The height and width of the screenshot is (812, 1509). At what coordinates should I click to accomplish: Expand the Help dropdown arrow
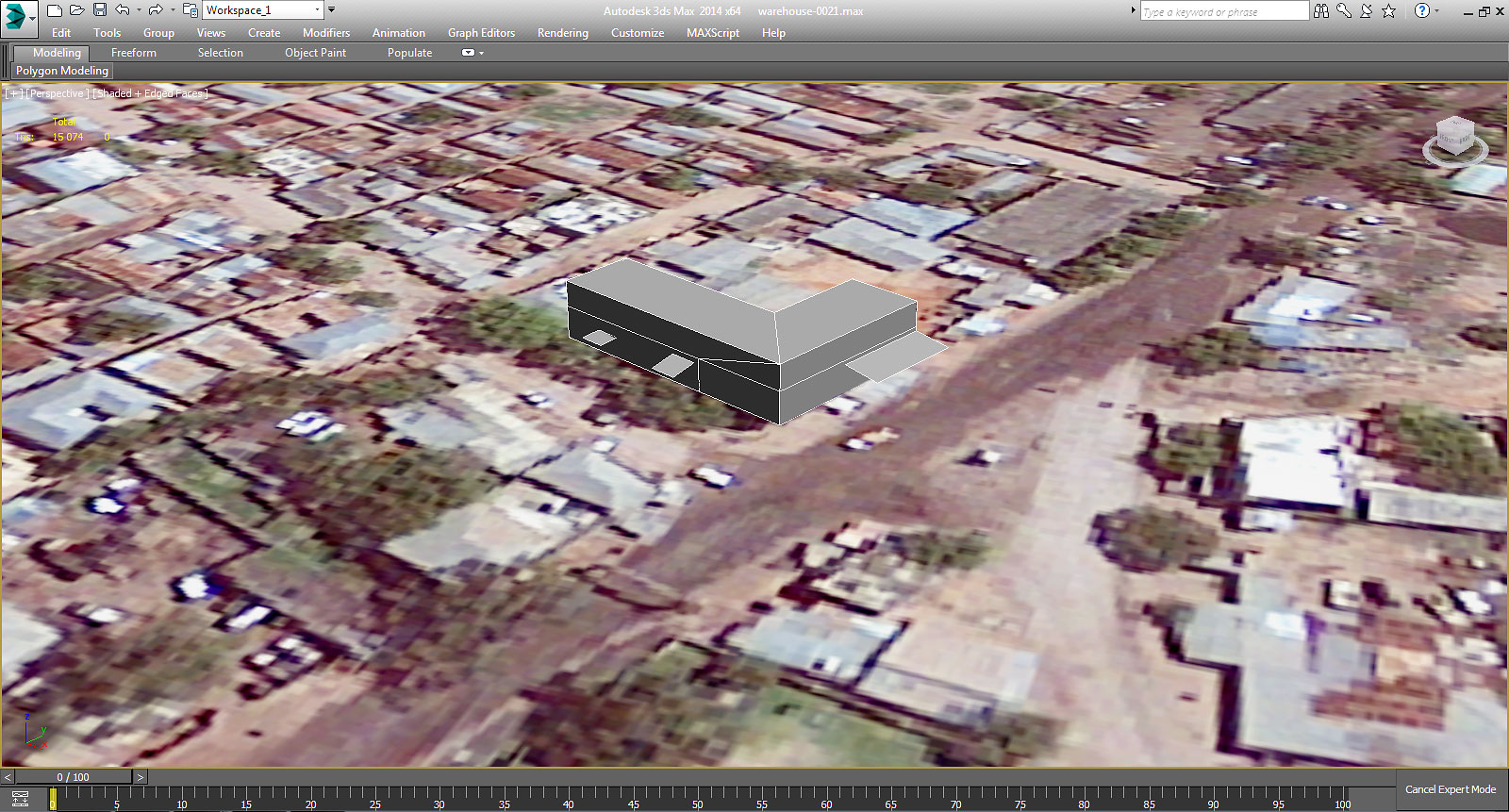[1437, 10]
